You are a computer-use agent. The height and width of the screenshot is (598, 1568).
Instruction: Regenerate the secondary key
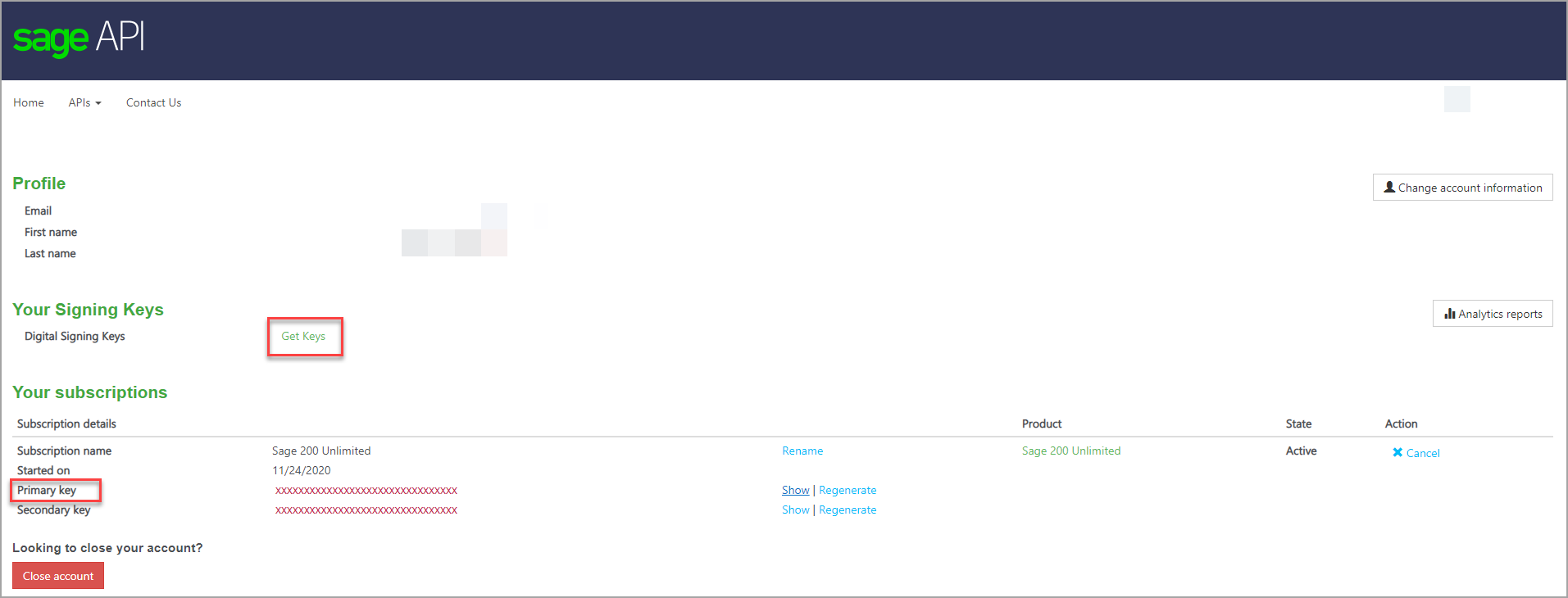click(848, 510)
